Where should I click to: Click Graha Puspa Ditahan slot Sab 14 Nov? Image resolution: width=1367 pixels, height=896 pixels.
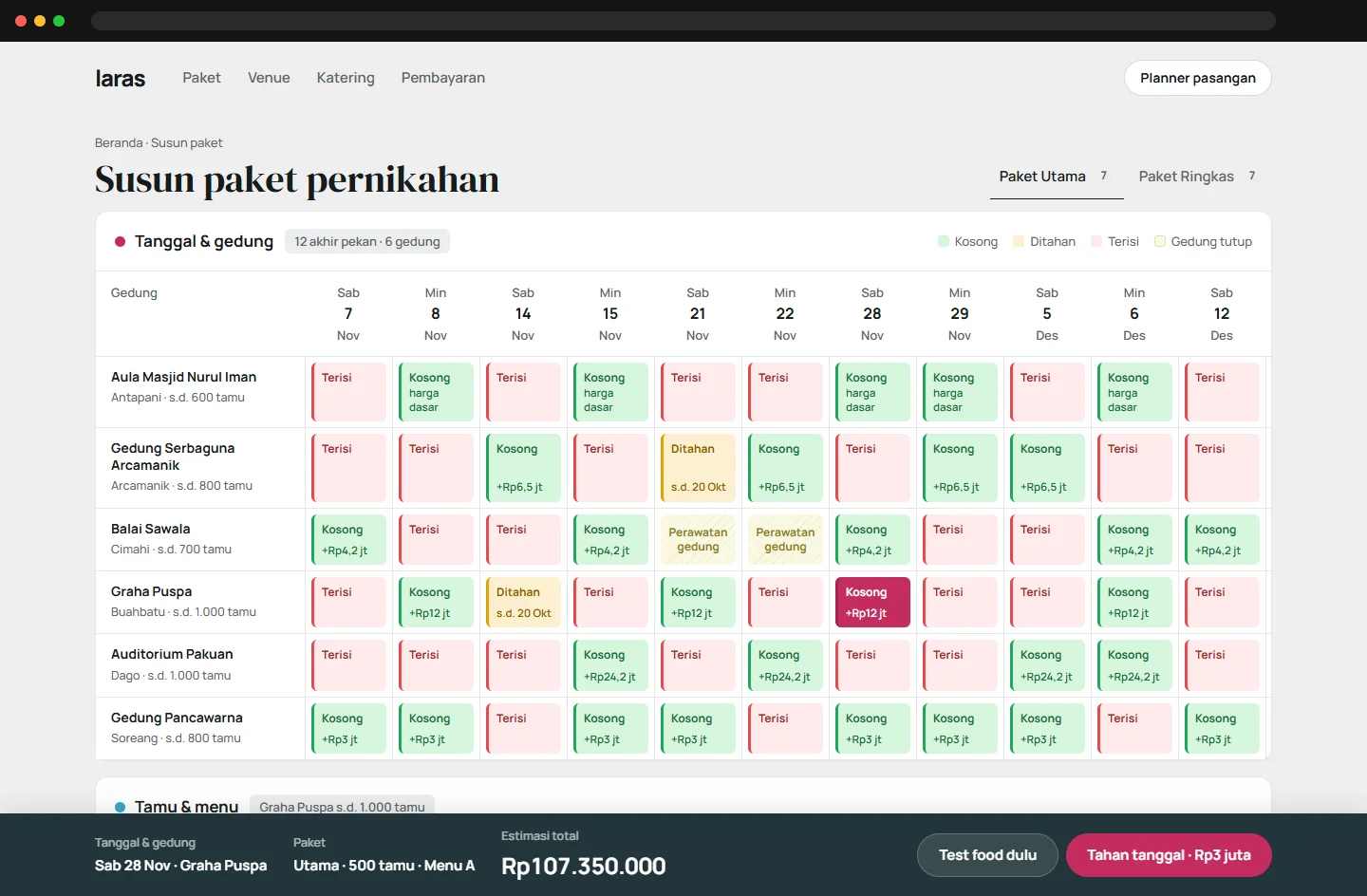[523, 603]
